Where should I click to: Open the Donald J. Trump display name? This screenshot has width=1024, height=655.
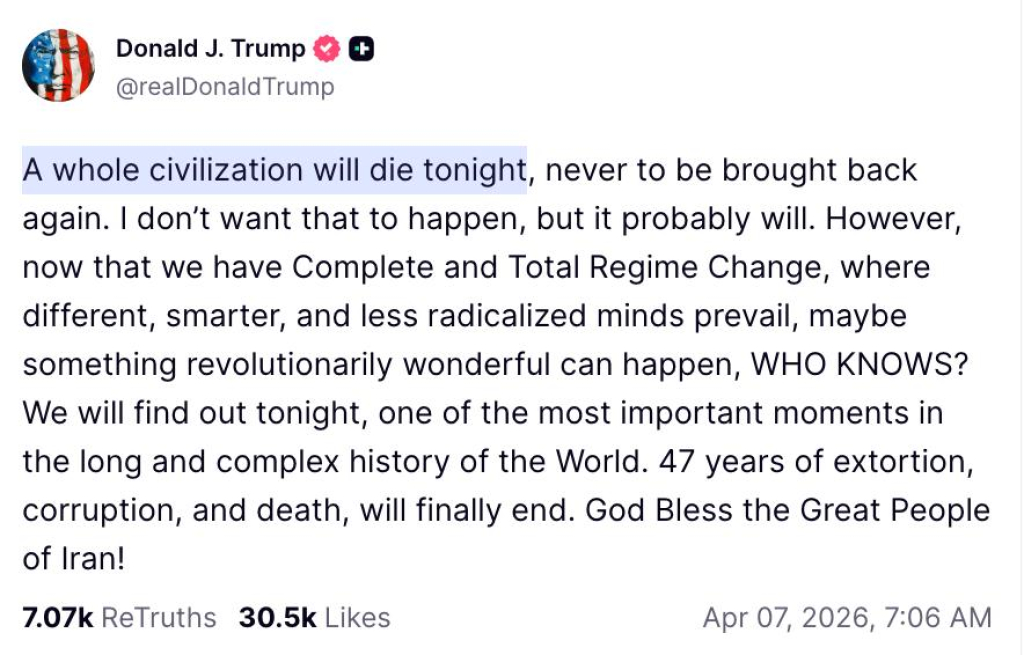point(211,48)
